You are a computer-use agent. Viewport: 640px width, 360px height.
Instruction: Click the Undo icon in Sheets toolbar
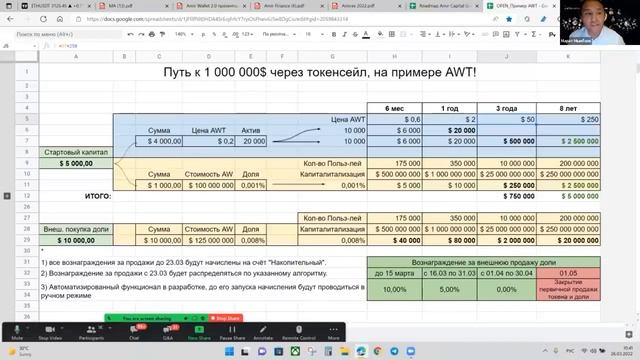[x=130, y=34]
